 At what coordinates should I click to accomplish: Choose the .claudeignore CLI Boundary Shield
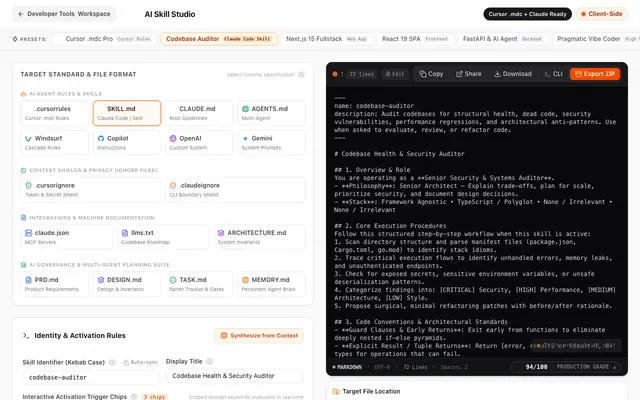pos(235,190)
